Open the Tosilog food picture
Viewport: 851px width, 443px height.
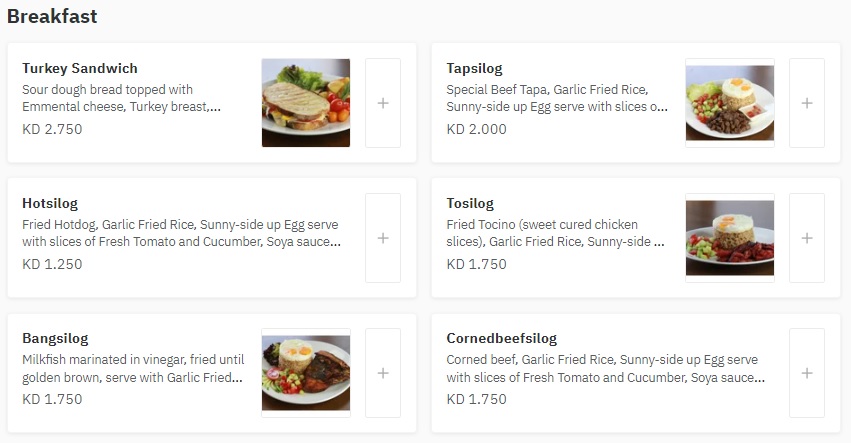pos(729,238)
